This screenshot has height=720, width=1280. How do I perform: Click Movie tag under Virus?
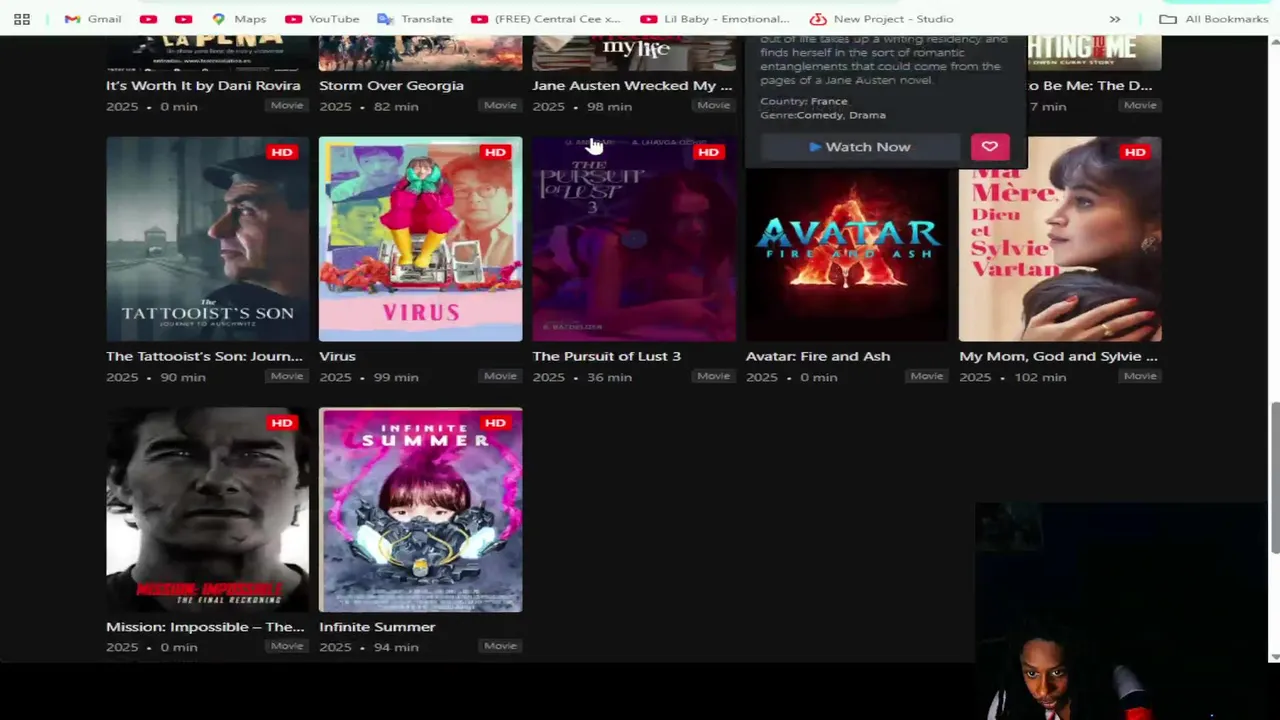tap(500, 376)
